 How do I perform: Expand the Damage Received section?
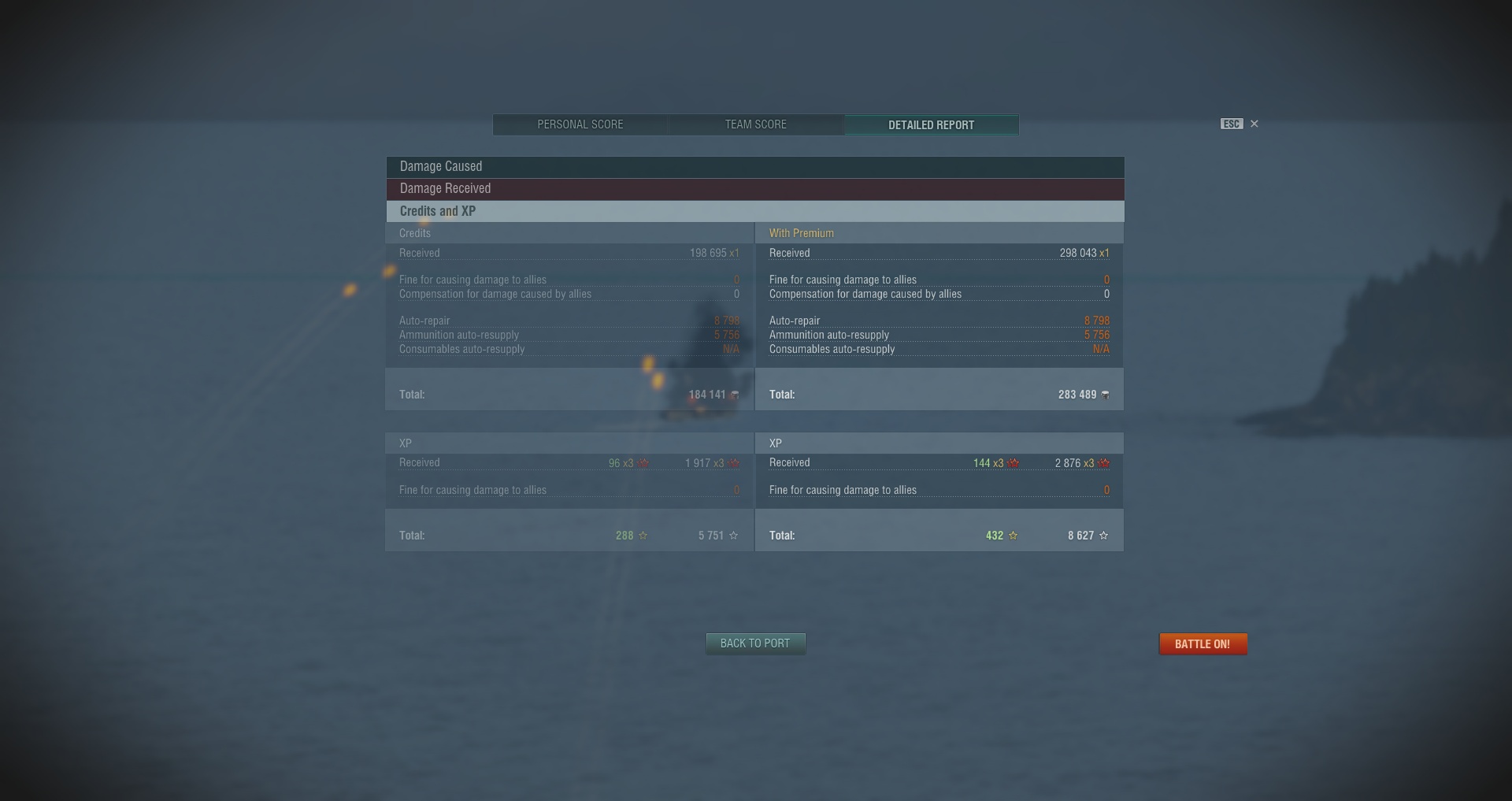pyautogui.click(x=755, y=188)
